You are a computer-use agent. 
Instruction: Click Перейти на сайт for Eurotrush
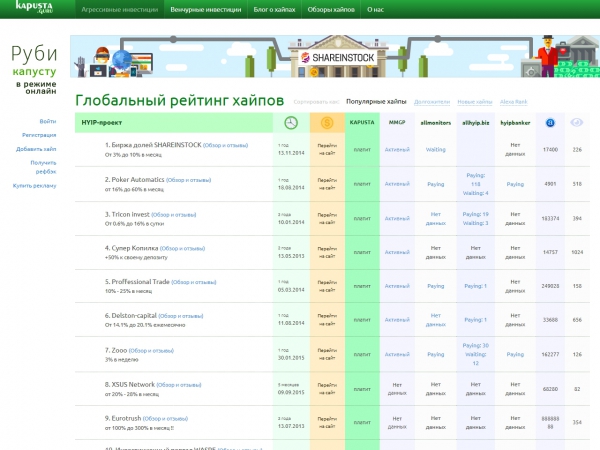327,422
